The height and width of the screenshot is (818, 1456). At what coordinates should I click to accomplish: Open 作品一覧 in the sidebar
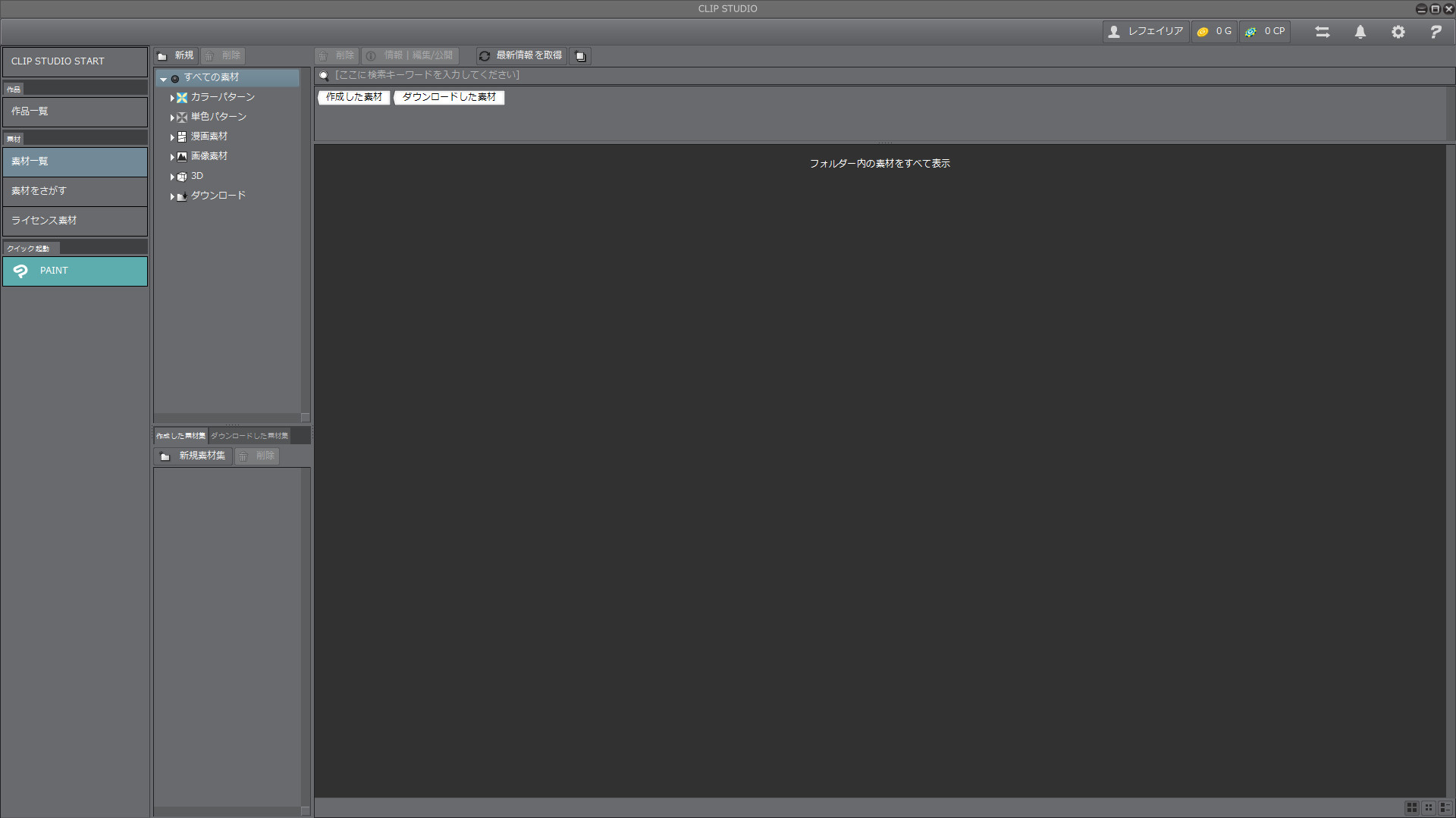[75, 111]
